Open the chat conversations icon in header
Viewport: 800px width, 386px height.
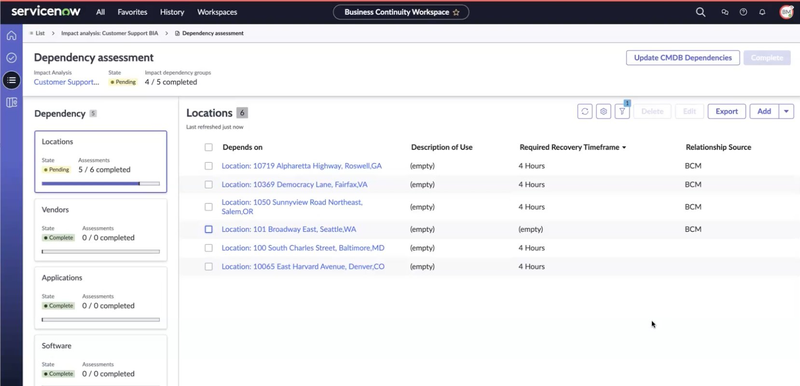(x=725, y=12)
